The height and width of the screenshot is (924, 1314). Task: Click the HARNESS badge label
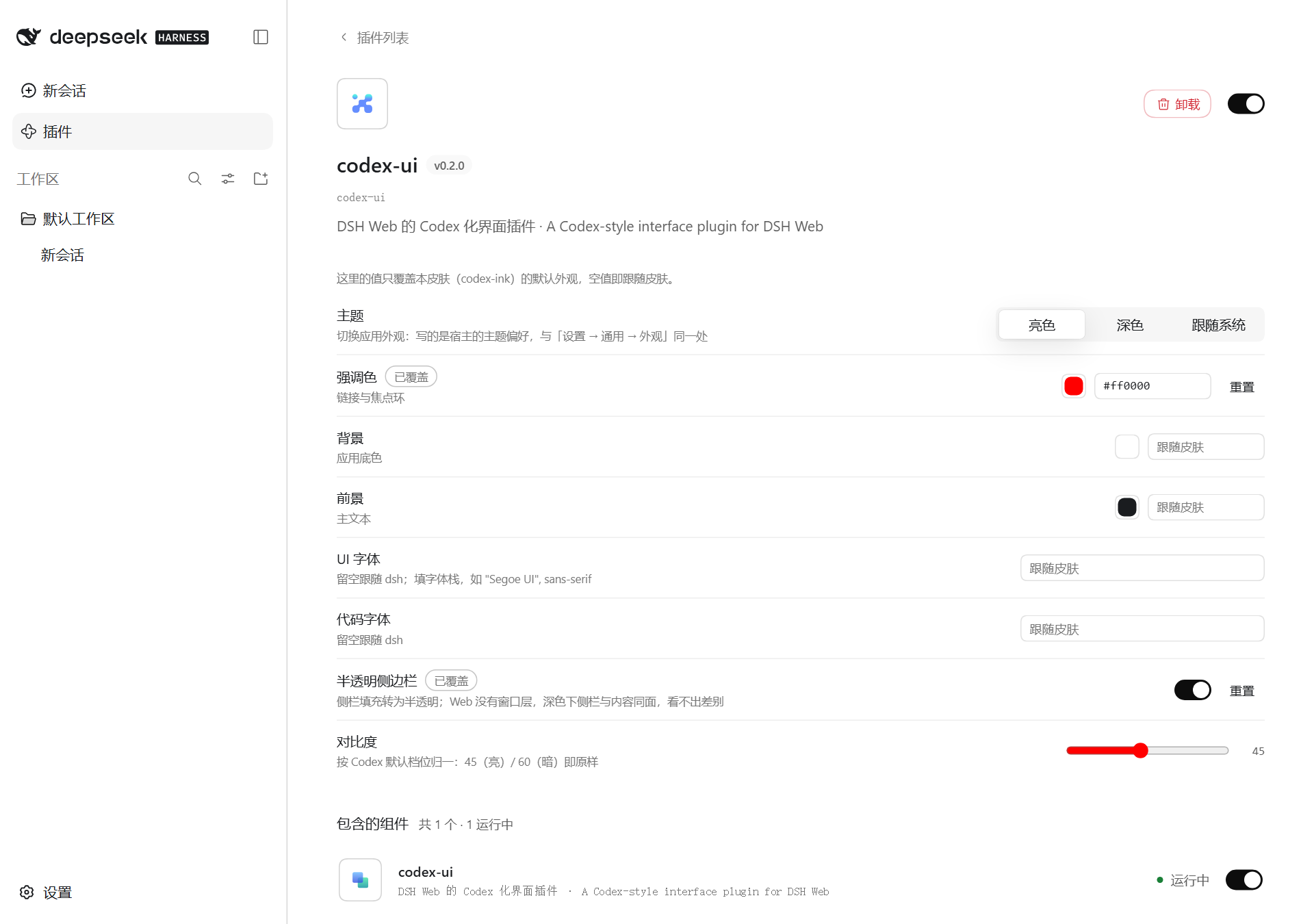(x=182, y=38)
